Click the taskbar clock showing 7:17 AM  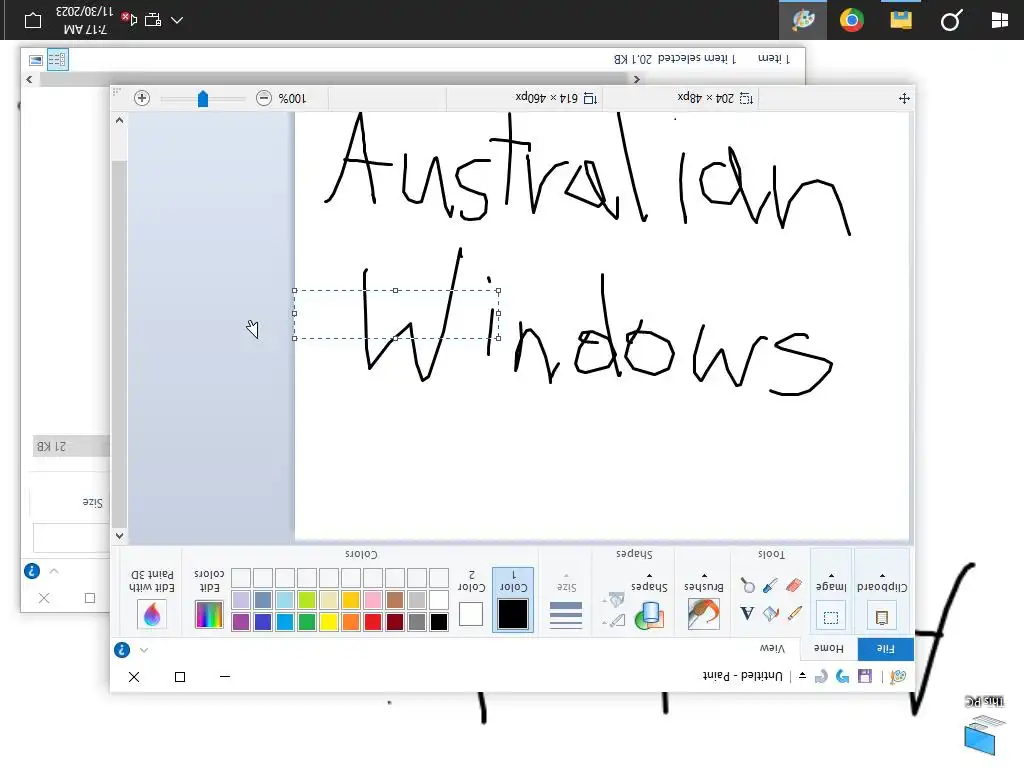click(85, 20)
